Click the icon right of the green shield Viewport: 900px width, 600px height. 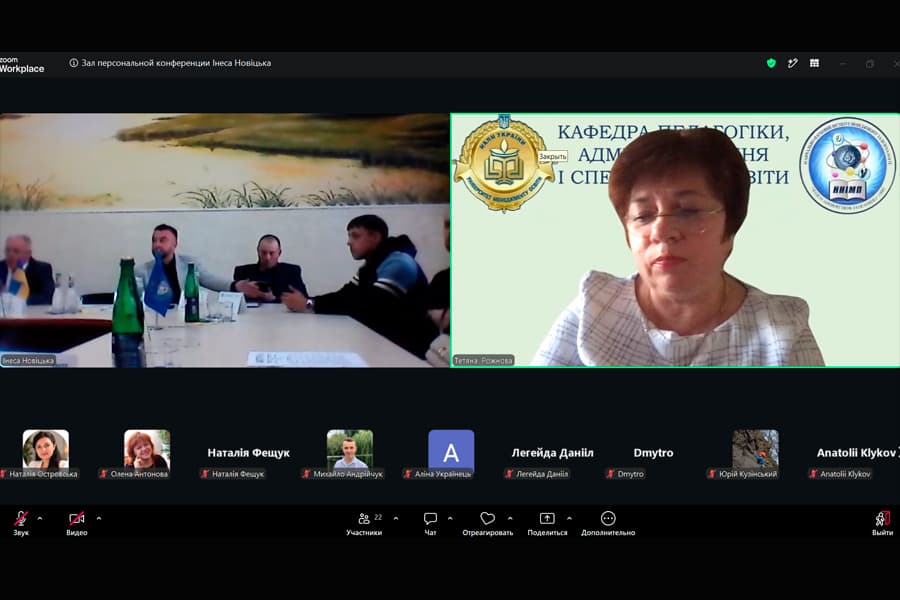point(793,63)
